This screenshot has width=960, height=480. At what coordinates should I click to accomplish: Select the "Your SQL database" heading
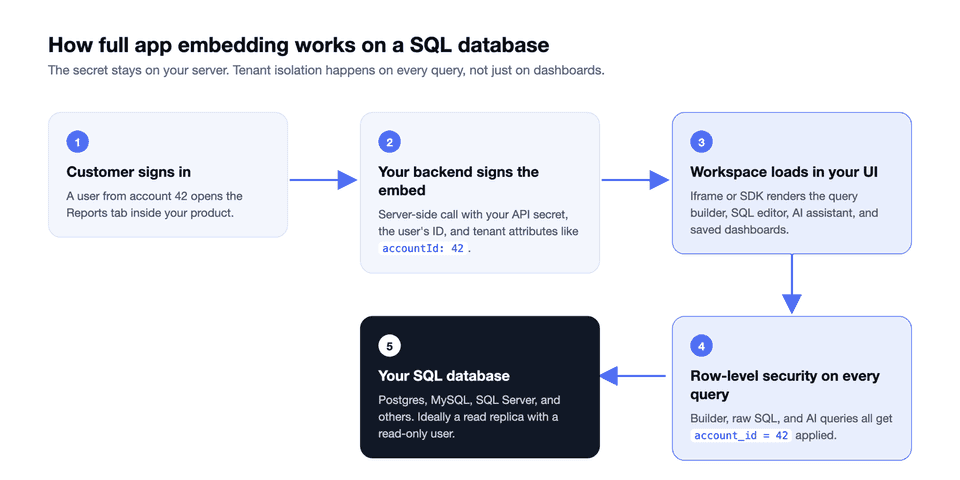pyautogui.click(x=444, y=375)
